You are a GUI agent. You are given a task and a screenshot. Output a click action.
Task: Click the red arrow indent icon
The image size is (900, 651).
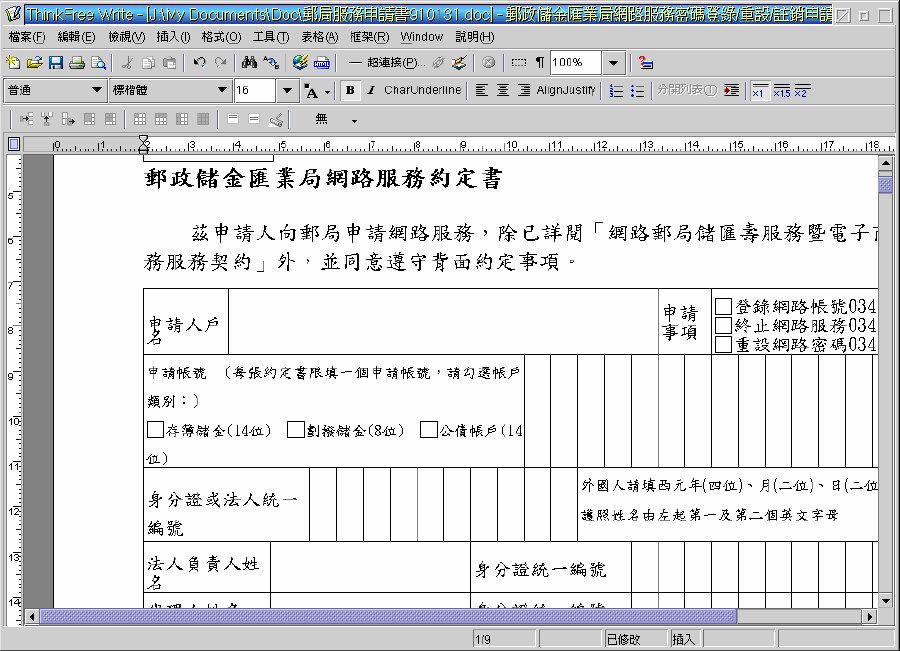[x=731, y=91]
